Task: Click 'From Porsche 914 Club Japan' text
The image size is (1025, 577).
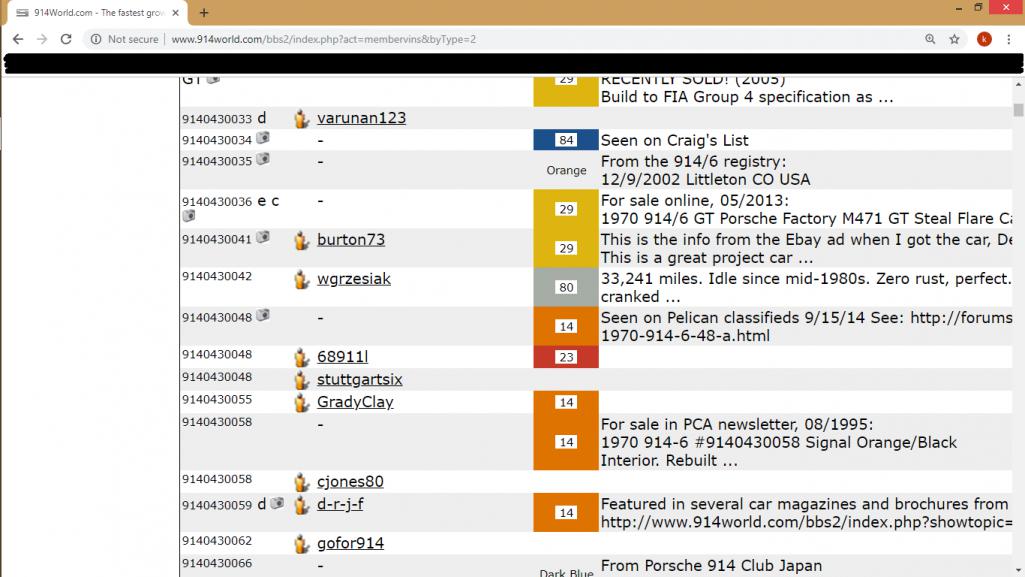Action: (x=711, y=565)
